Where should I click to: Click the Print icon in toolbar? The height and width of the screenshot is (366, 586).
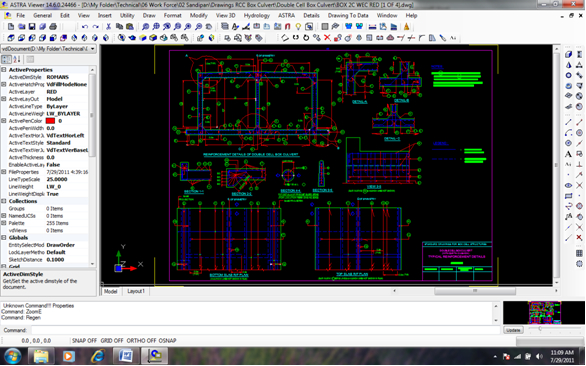pyautogui.click(x=53, y=27)
